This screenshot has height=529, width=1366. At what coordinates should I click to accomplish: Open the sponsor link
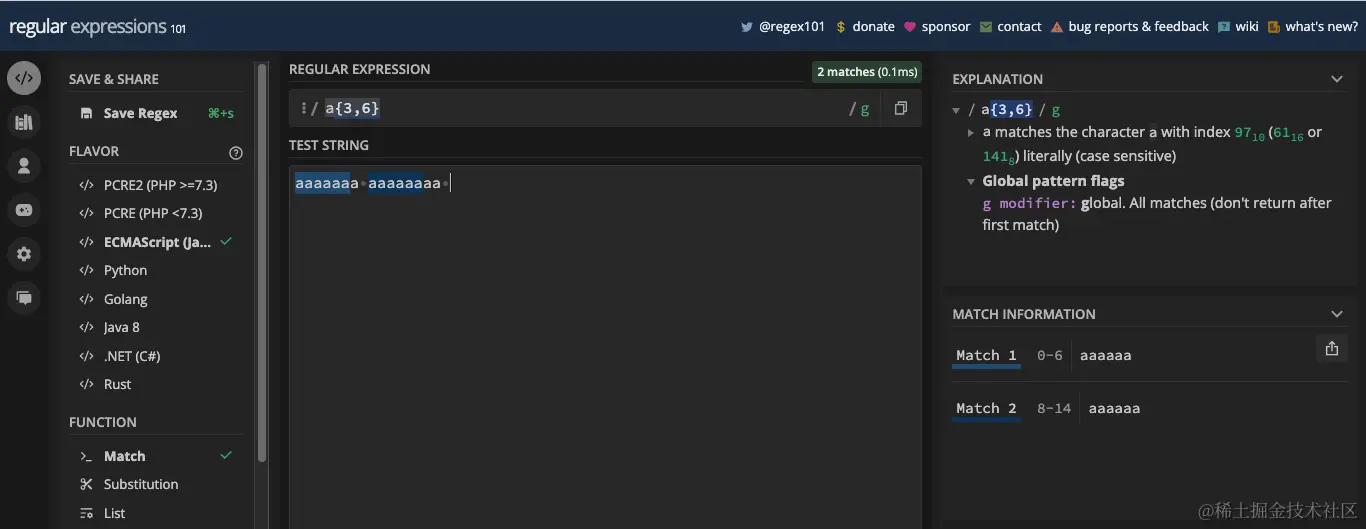tap(937, 27)
